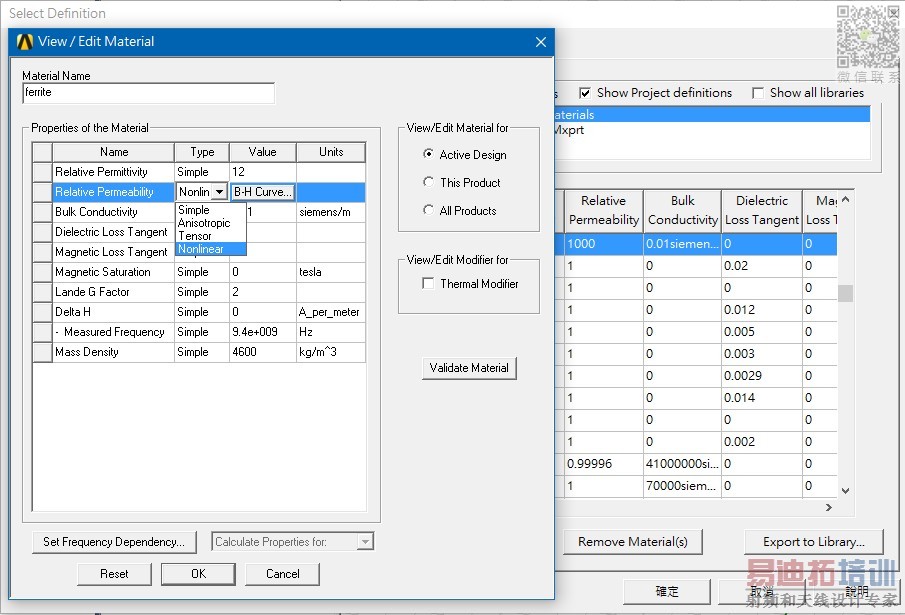Select the Active Design radio button
The height and width of the screenshot is (615, 905).
pyautogui.click(x=429, y=155)
